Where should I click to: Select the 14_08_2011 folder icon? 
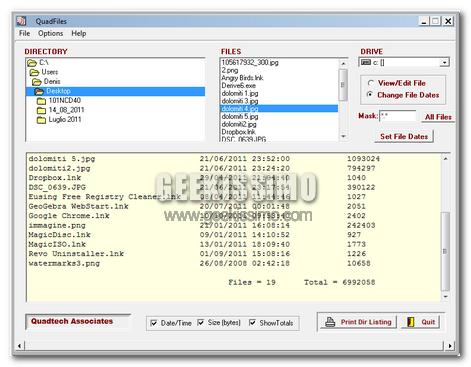click(x=41, y=110)
